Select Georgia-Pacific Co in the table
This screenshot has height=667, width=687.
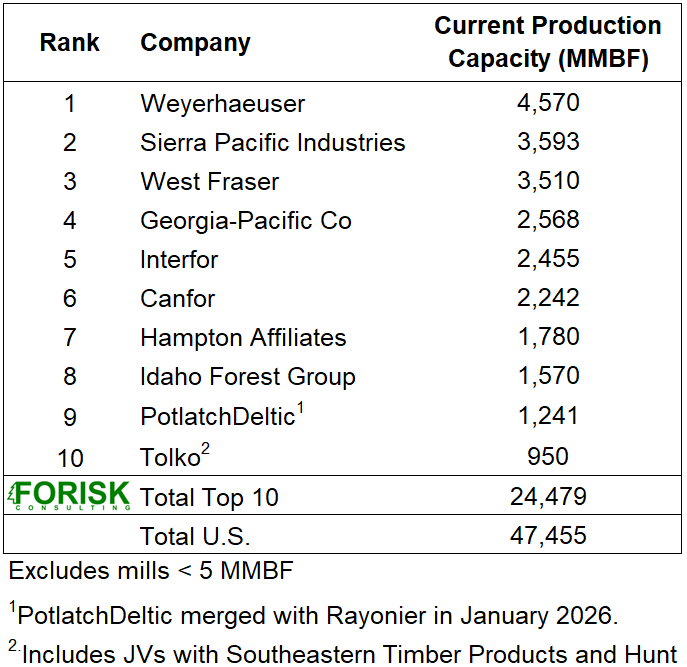246,220
